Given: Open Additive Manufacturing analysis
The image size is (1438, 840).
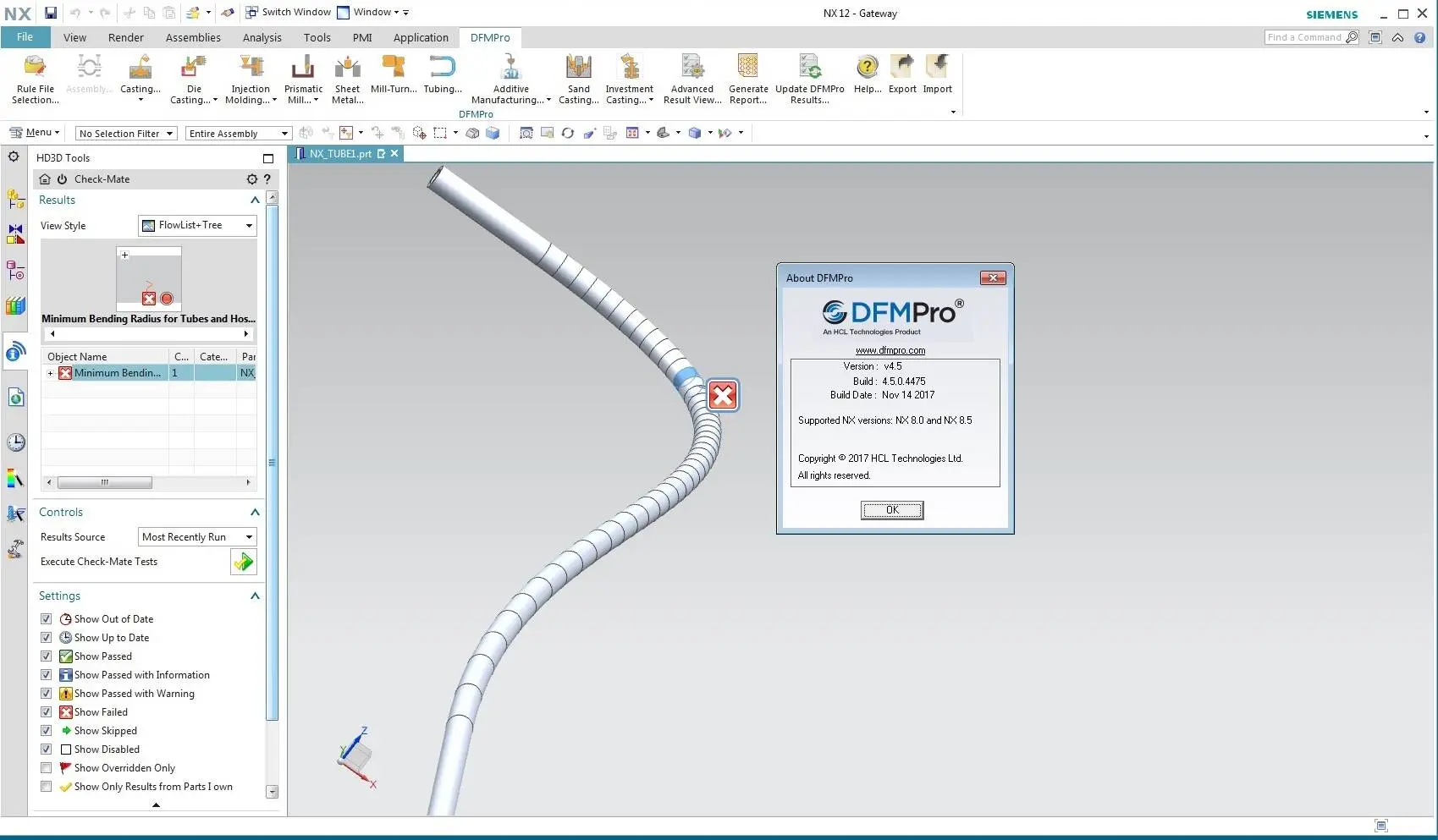Looking at the screenshot, I should click(510, 79).
